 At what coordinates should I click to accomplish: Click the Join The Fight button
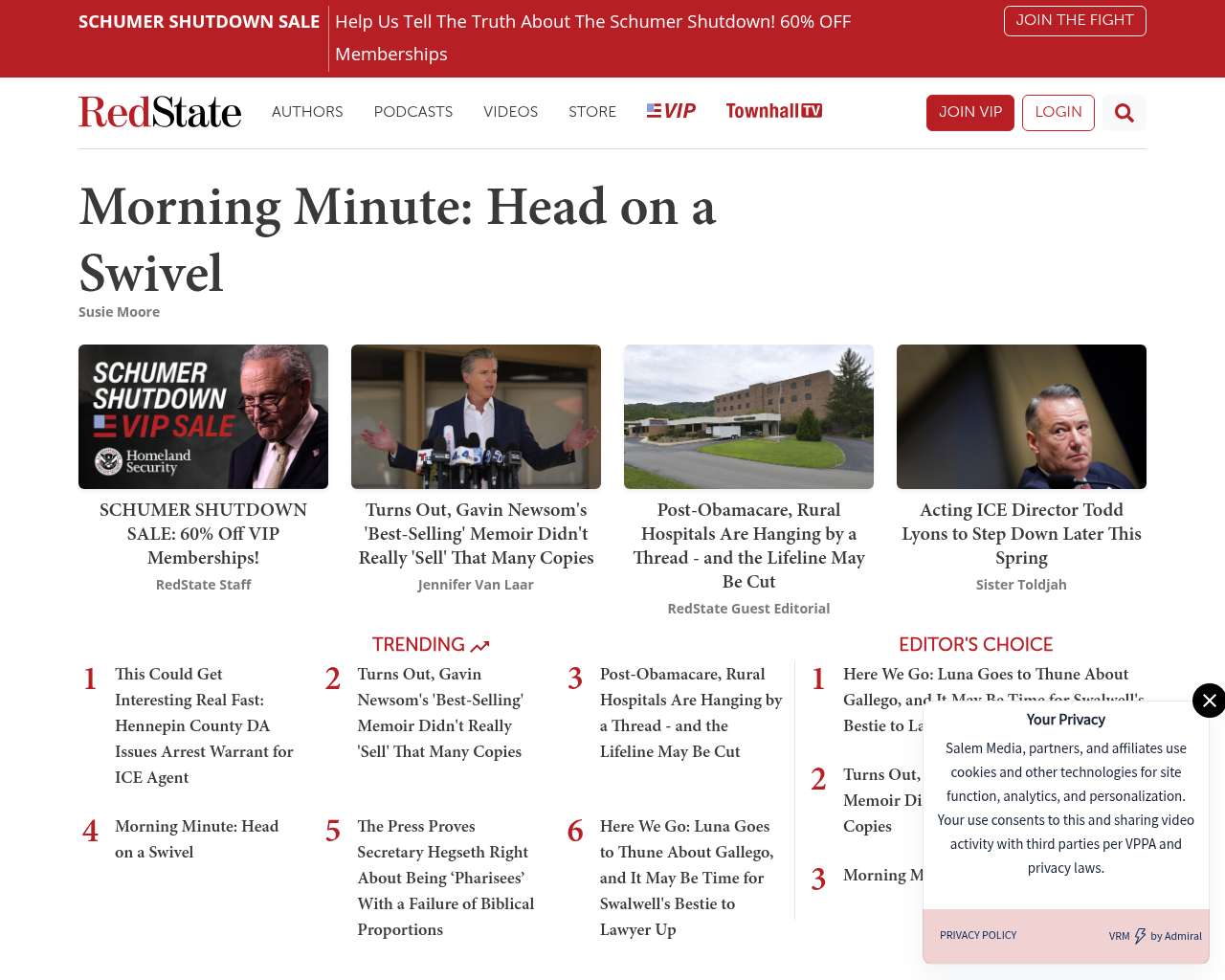(x=1074, y=20)
